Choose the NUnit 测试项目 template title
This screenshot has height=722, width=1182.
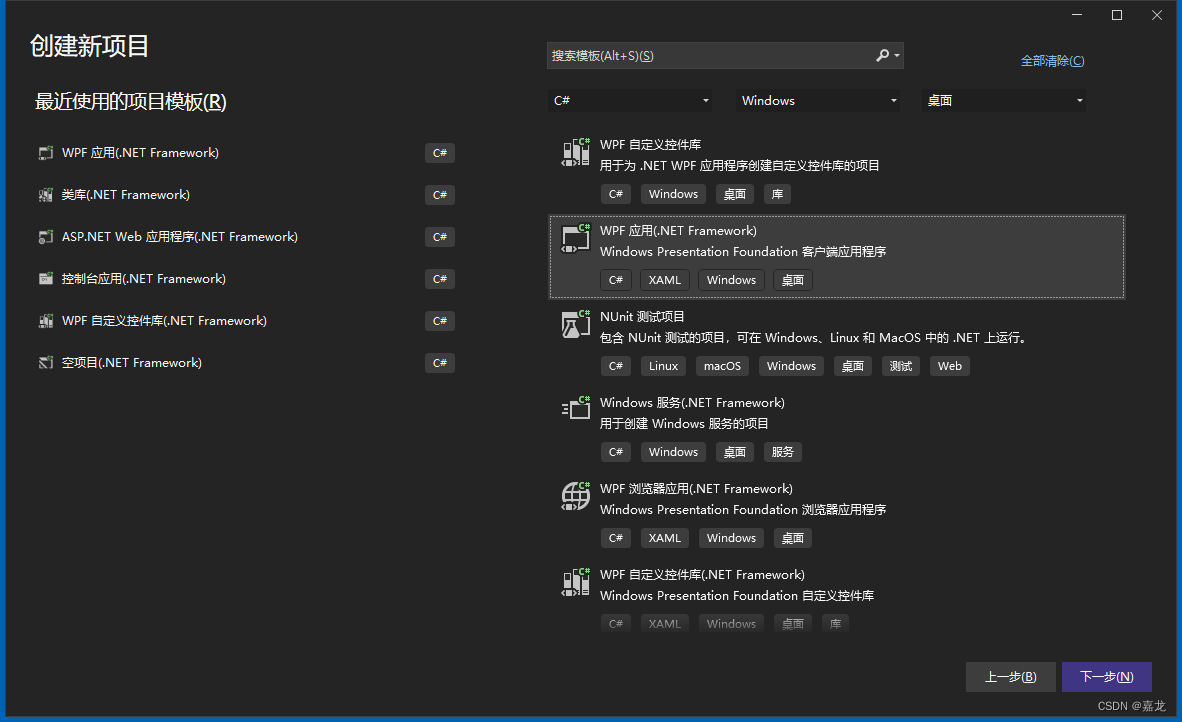click(642, 317)
